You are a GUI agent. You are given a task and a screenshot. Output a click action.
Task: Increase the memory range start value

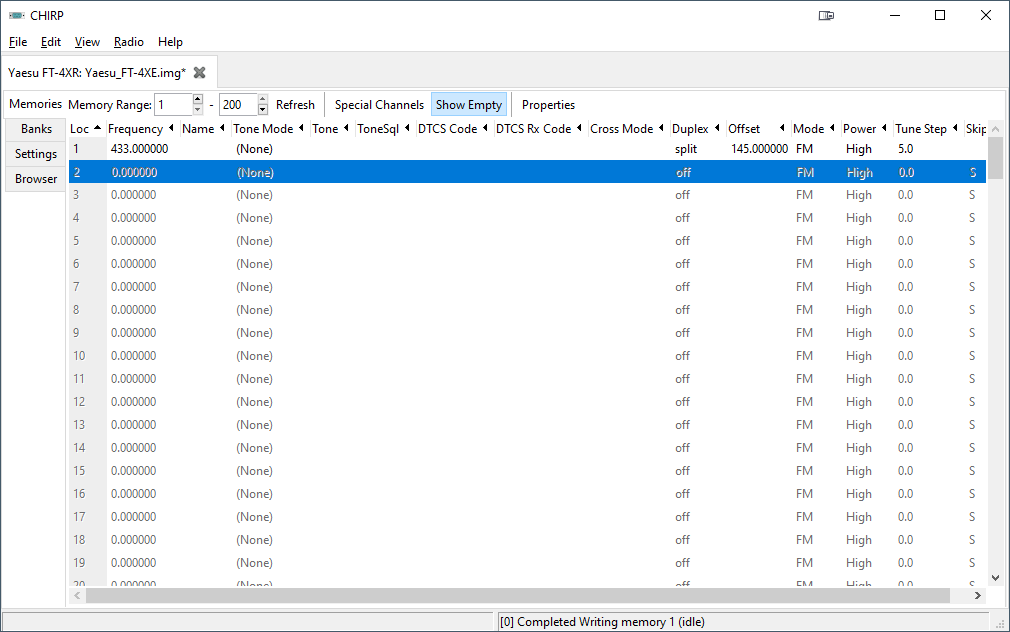(198, 99)
